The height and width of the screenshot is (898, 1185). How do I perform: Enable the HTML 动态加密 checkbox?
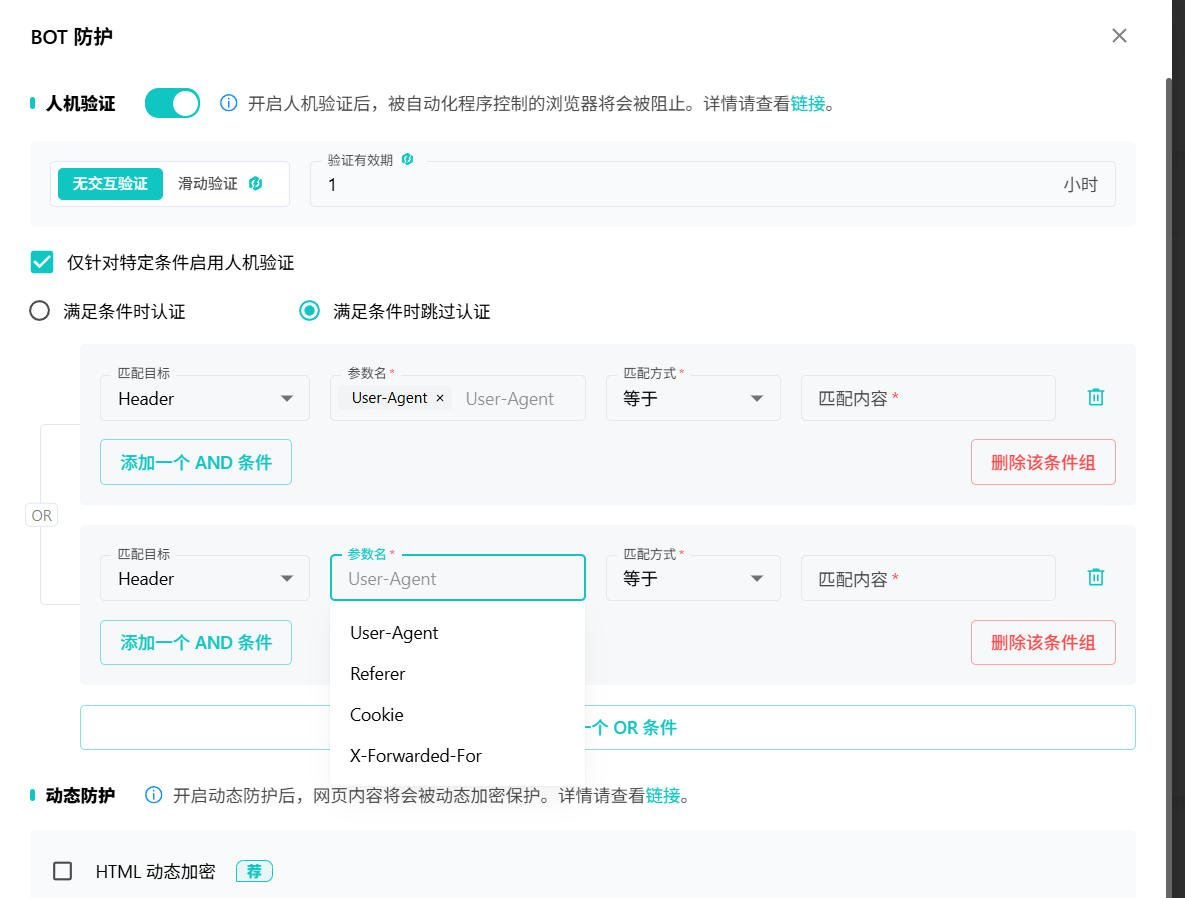(x=63, y=871)
